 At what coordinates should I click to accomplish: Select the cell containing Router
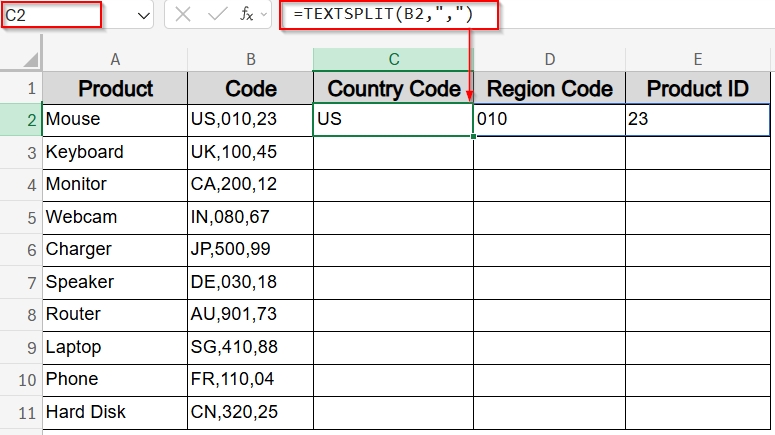[x=115, y=315]
